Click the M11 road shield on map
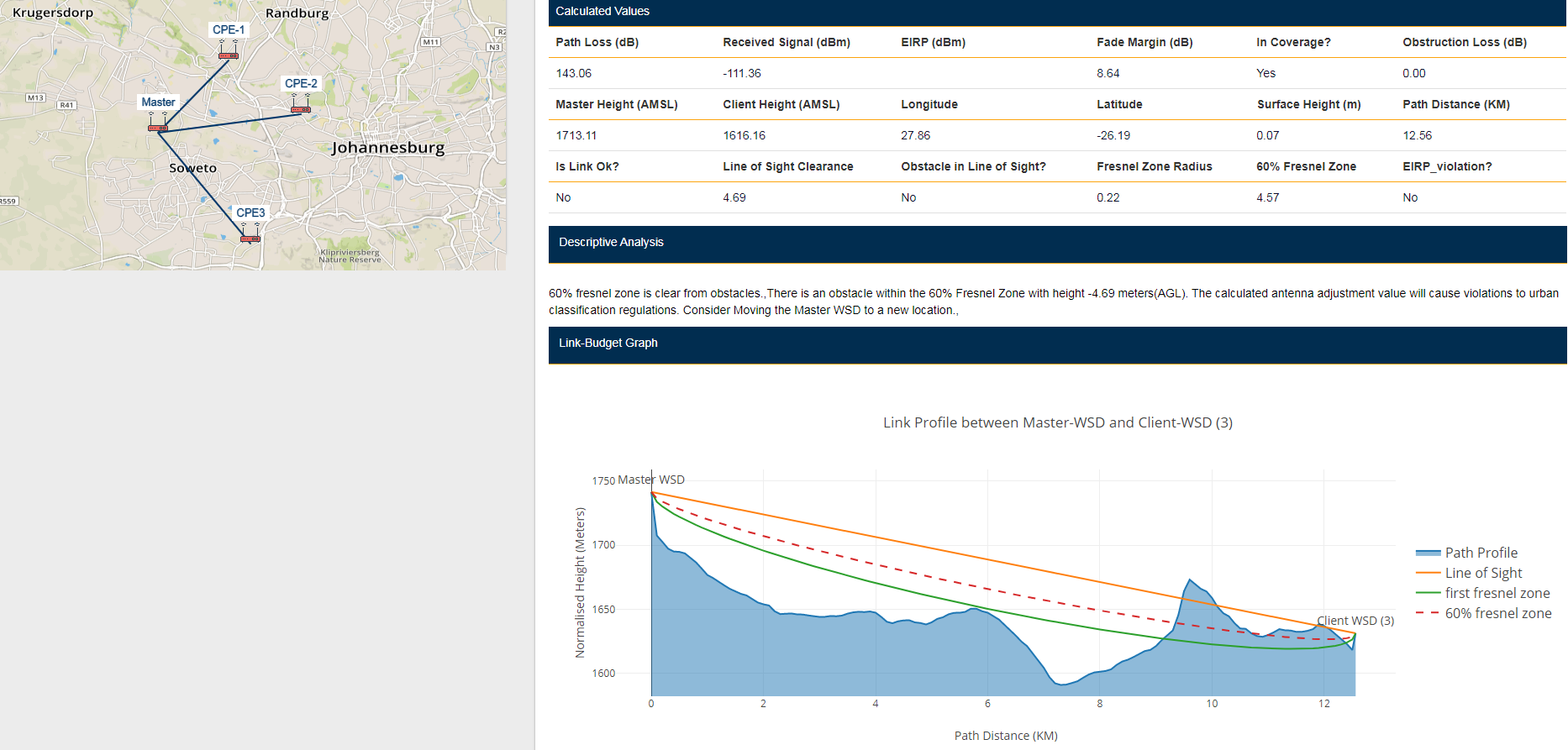The height and width of the screenshot is (750, 1568). [430, 42]
